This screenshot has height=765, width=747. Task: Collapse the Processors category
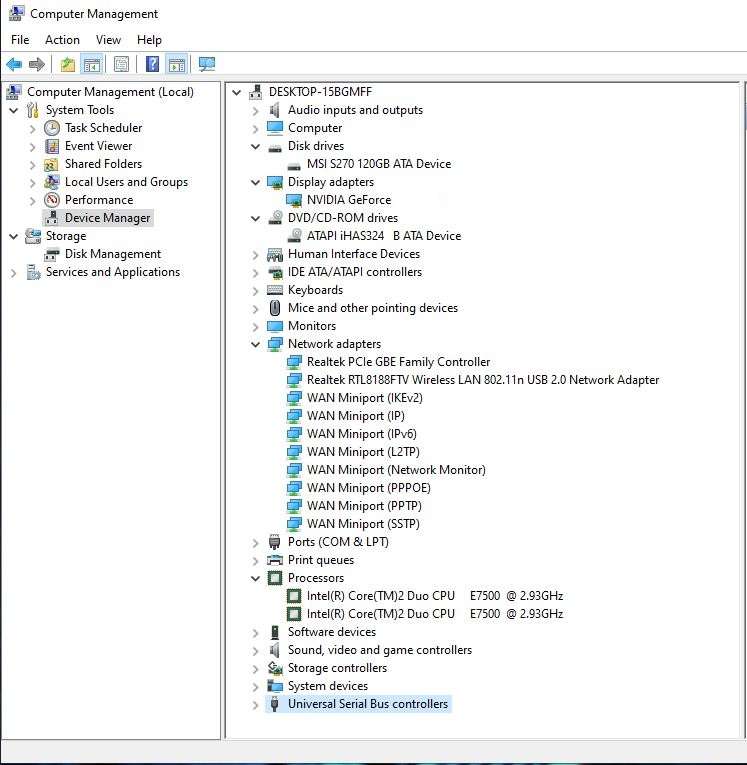256,578
